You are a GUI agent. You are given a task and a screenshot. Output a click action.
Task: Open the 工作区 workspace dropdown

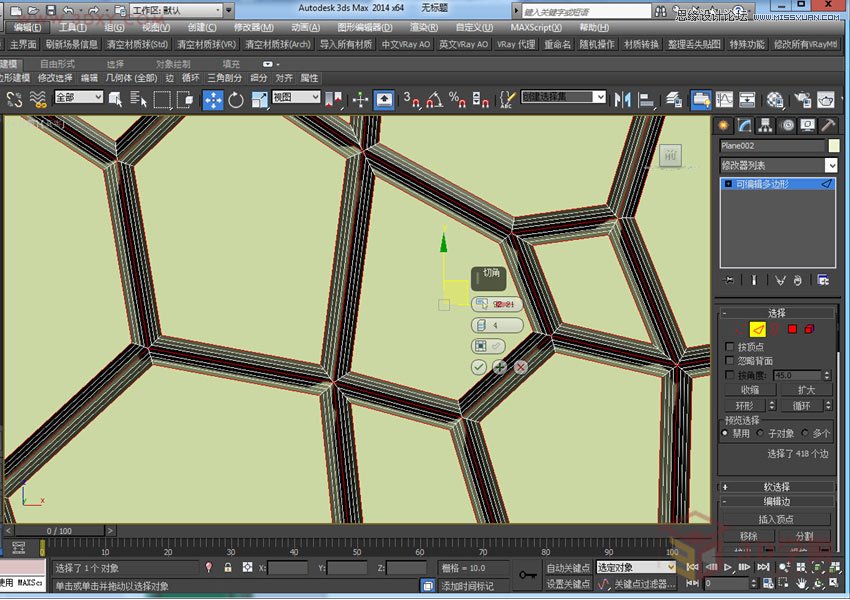coord(177,10)
